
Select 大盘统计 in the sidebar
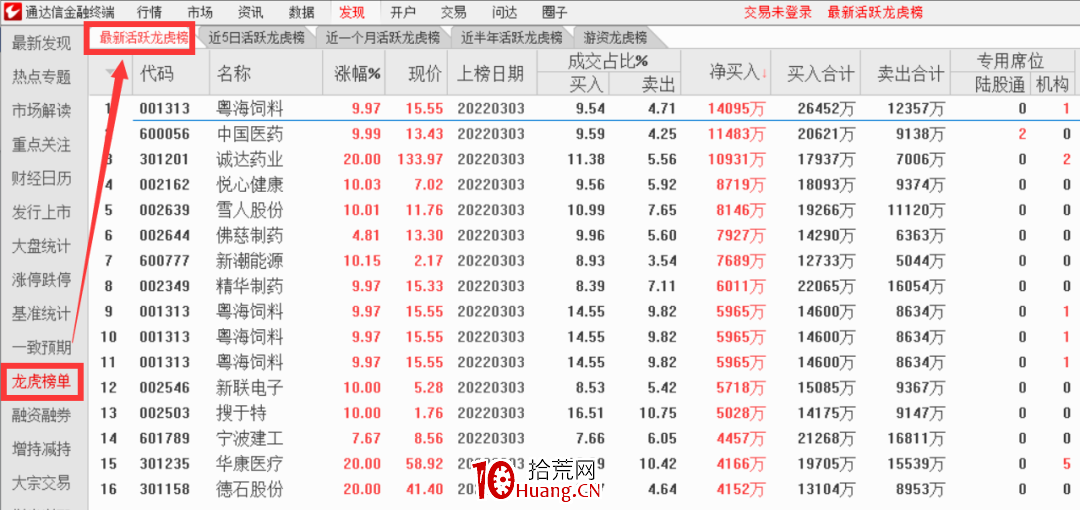pyautogui.click(x=41, y=246)
